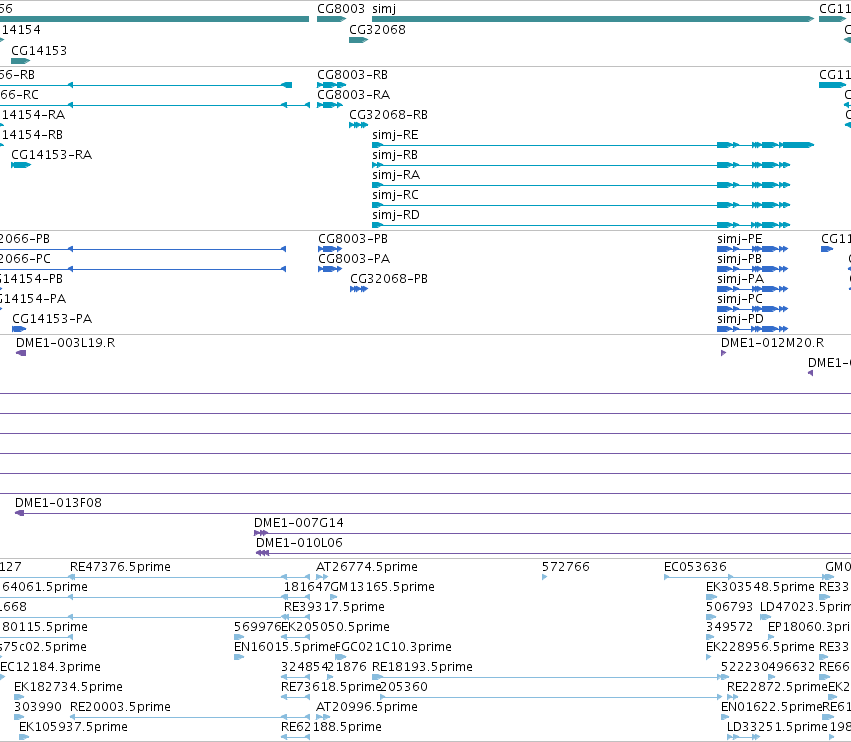Click the RE20003.5prime EST label
The width and height of the screenshot is (851, 742).
tap(120, 708)
